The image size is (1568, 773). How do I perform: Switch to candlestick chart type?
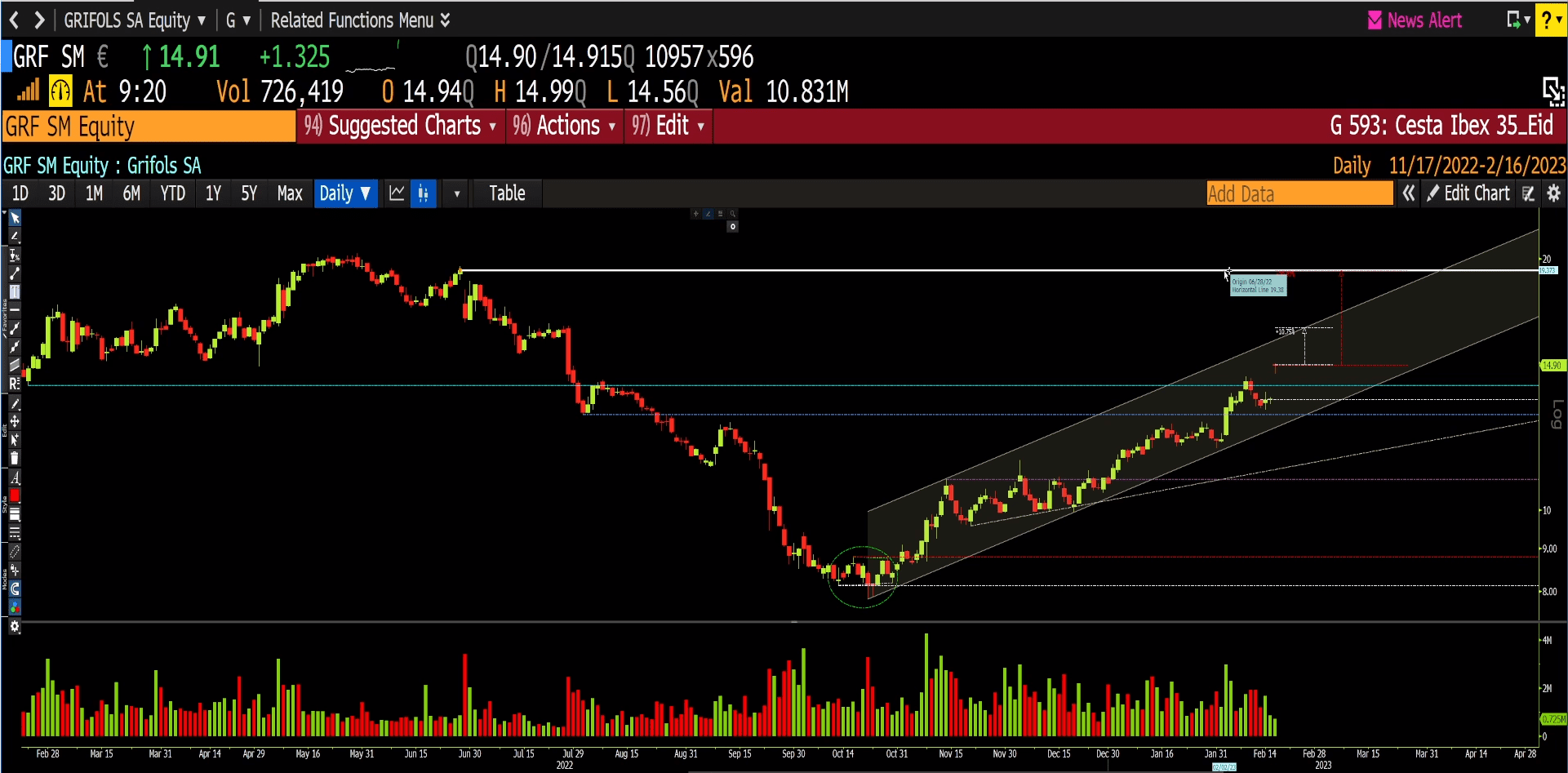423,193
